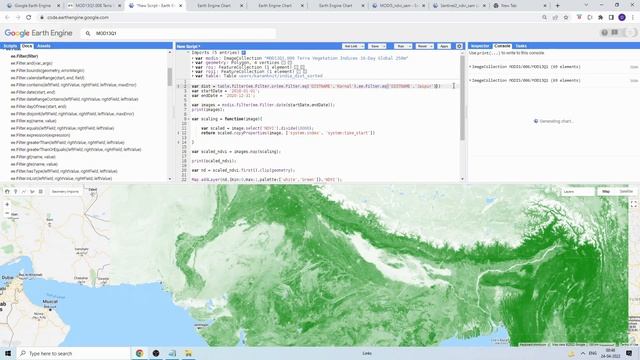The image size is (640, 360).
Task: Open the Windows Start menu
Action: [8, 353]
